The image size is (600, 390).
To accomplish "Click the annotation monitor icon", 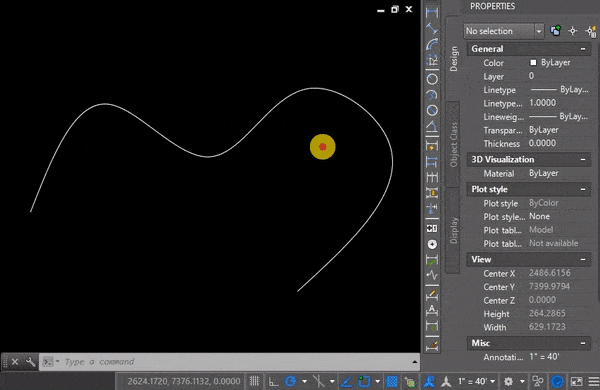I will click(538, 382).
